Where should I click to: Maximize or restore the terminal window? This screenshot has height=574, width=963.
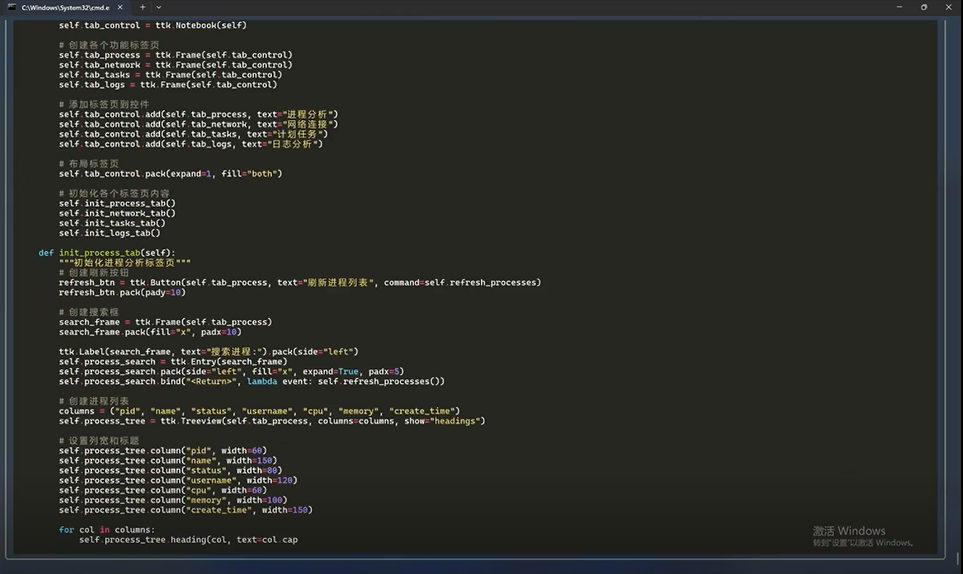(x=924, y=7)
